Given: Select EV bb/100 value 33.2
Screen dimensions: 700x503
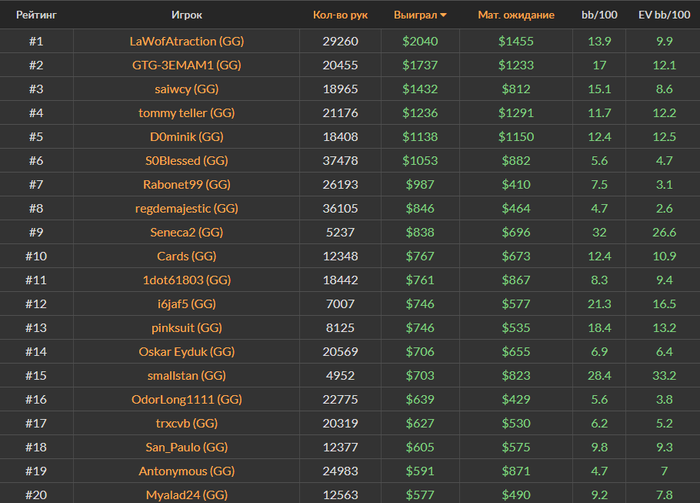Looking at the screenshot, I should (x=664, y=376).
